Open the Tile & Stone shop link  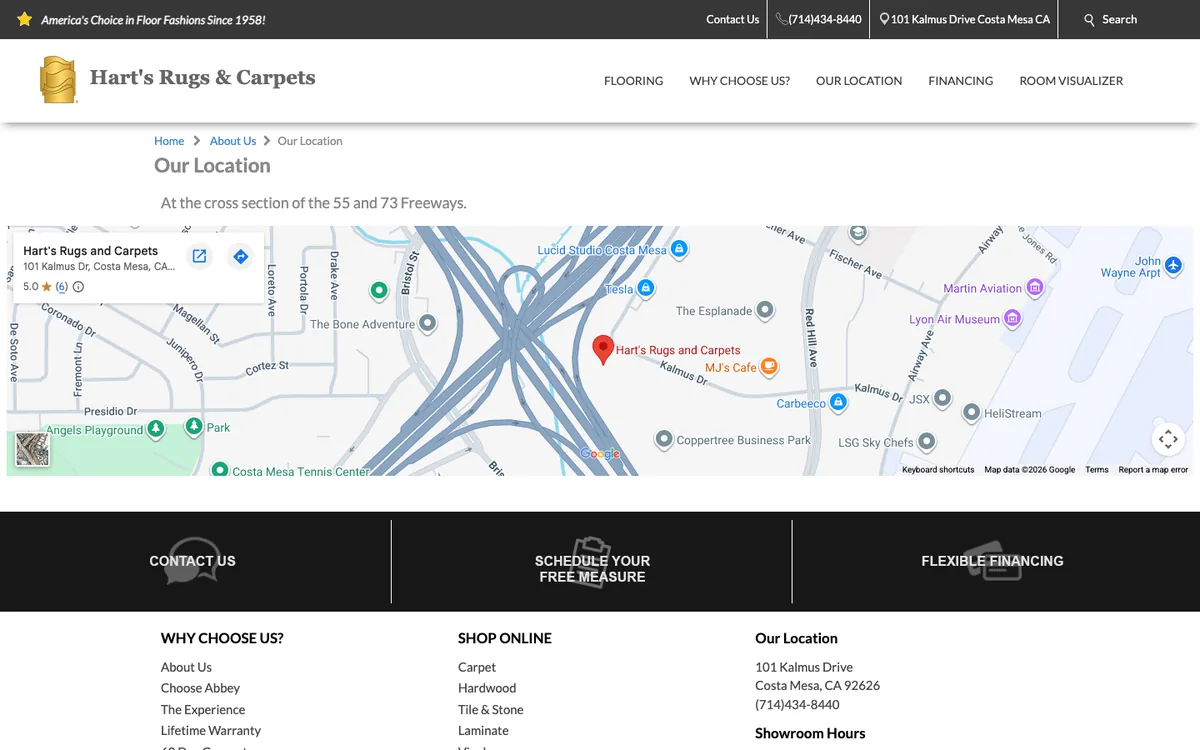point(491,709)
